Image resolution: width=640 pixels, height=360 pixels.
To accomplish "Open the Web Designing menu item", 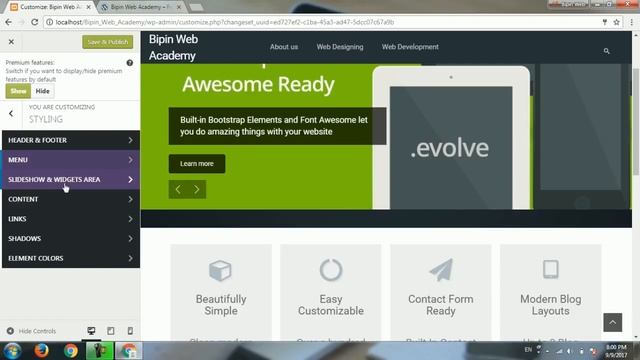I will tap(340, 47).
